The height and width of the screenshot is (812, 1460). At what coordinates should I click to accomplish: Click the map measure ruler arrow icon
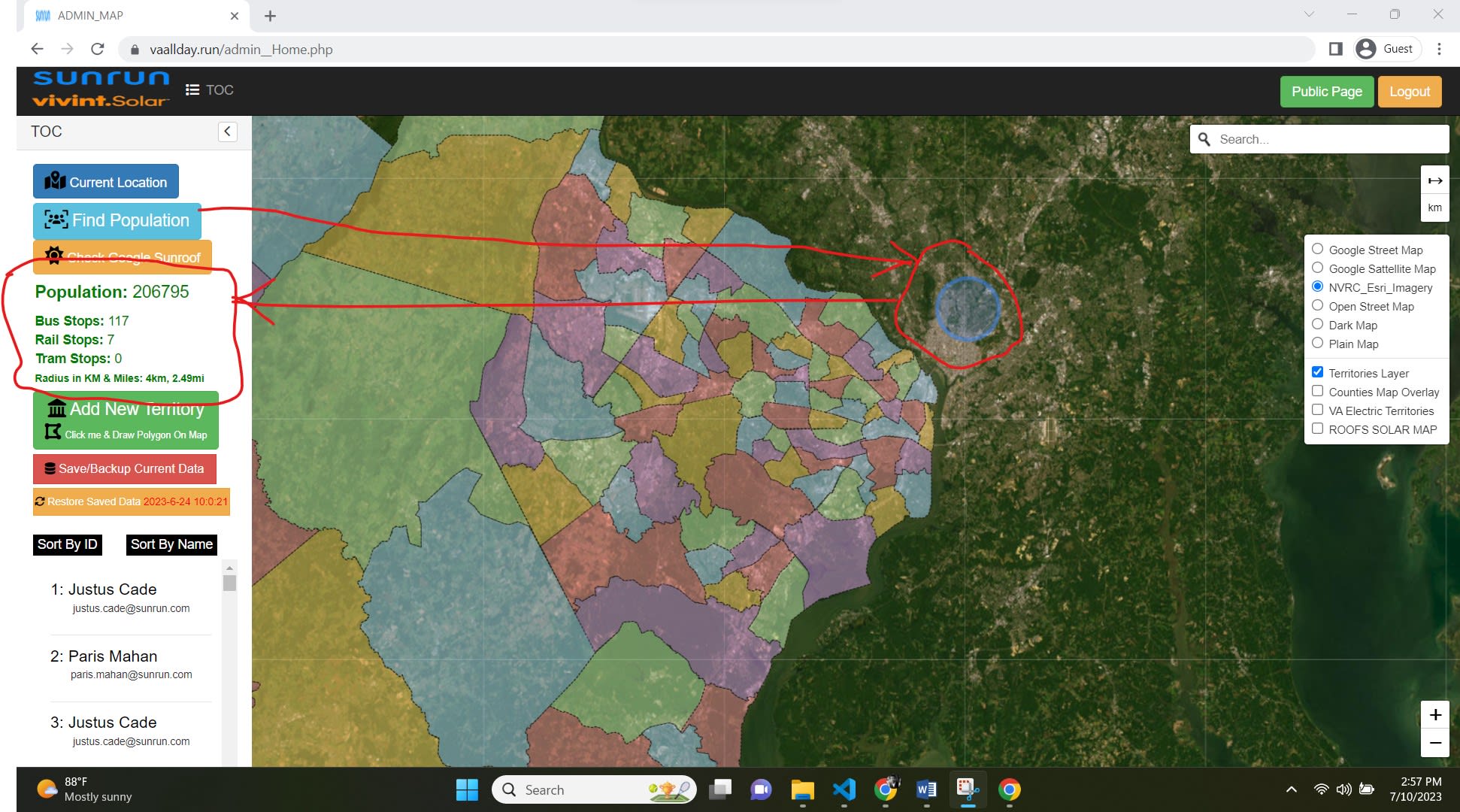click(1434, 180)
